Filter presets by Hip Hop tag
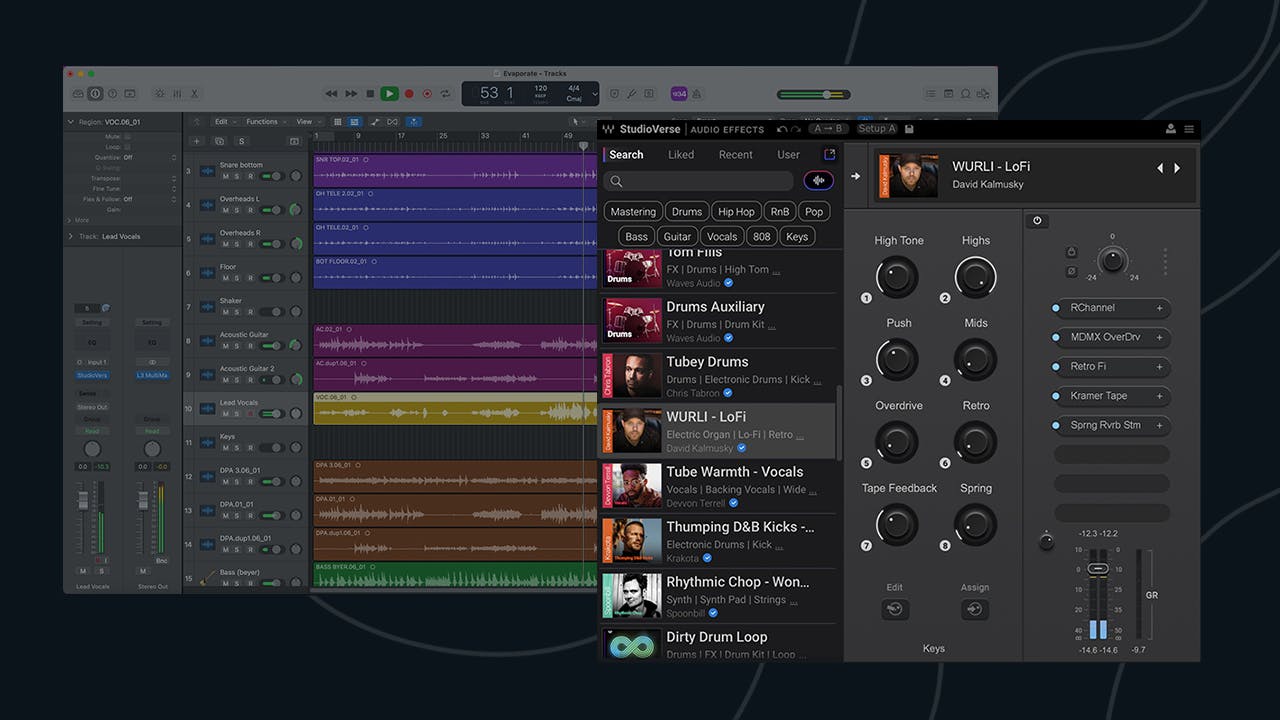Screen dimensions: 1280x720 point(736,212)
